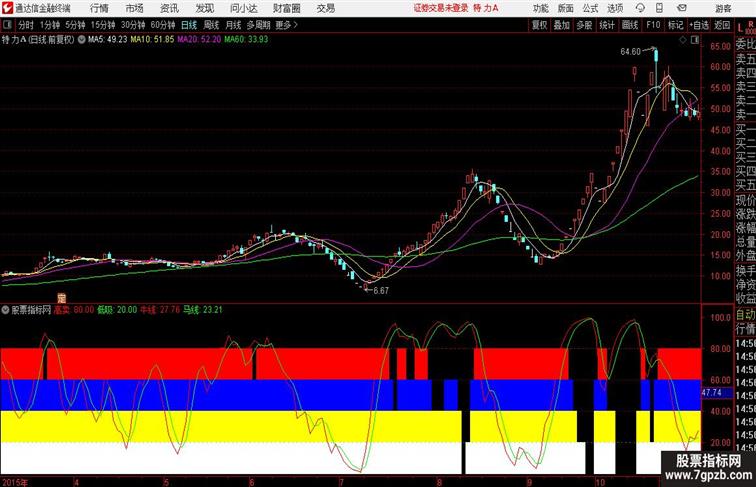Click the 叠加 overlay button
This screenshot has width=756, height=487.
pyautogui.click(x=562, y=25)
